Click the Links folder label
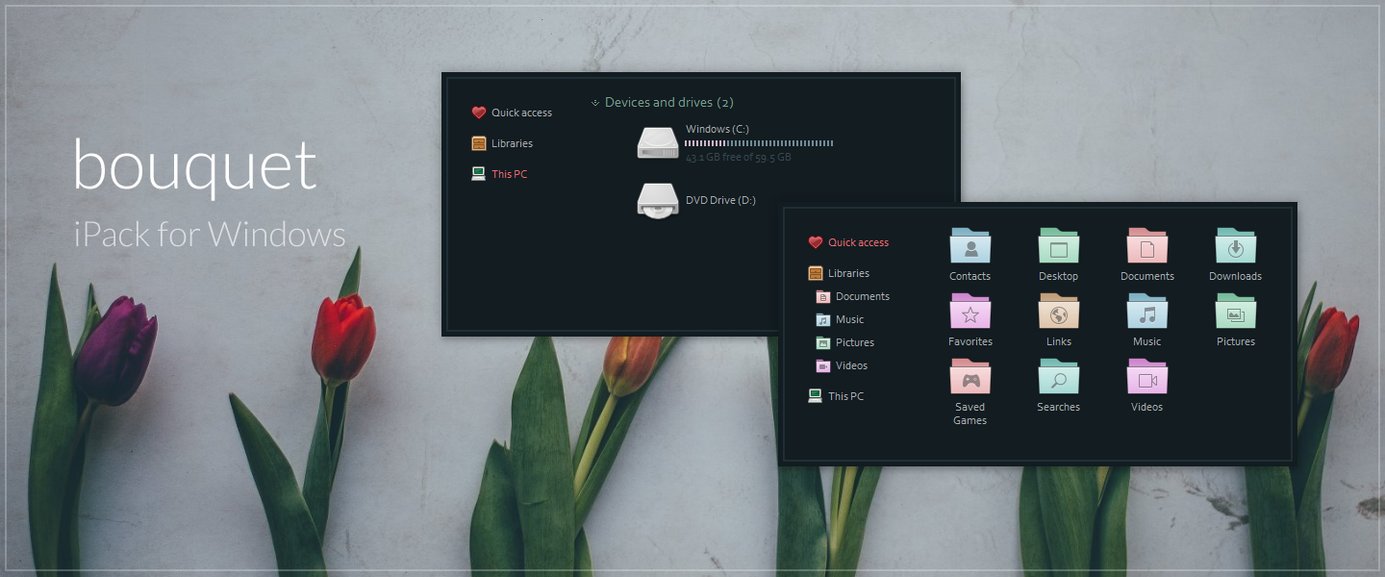 point(1058,342)
